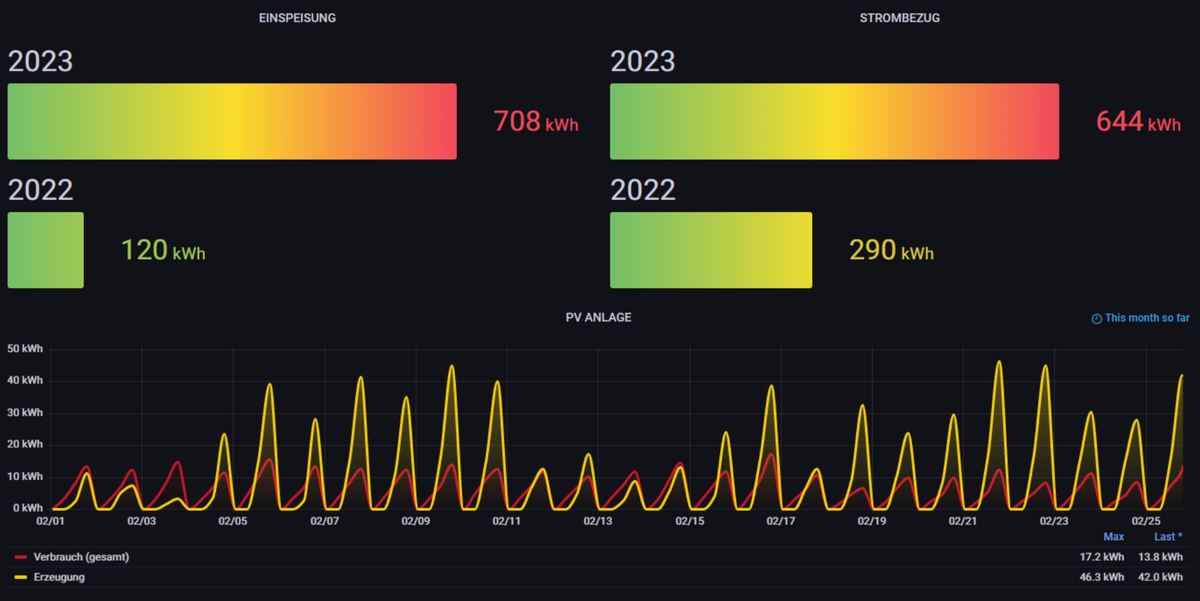Click the 50 kWh y-axis label

click(24, 349)
